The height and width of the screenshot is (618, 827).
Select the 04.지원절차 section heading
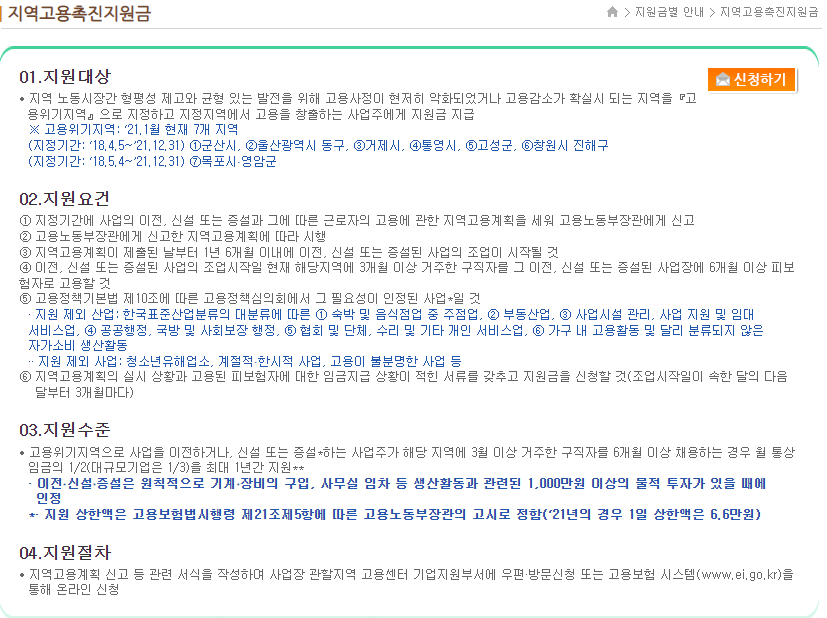[65, 553]
